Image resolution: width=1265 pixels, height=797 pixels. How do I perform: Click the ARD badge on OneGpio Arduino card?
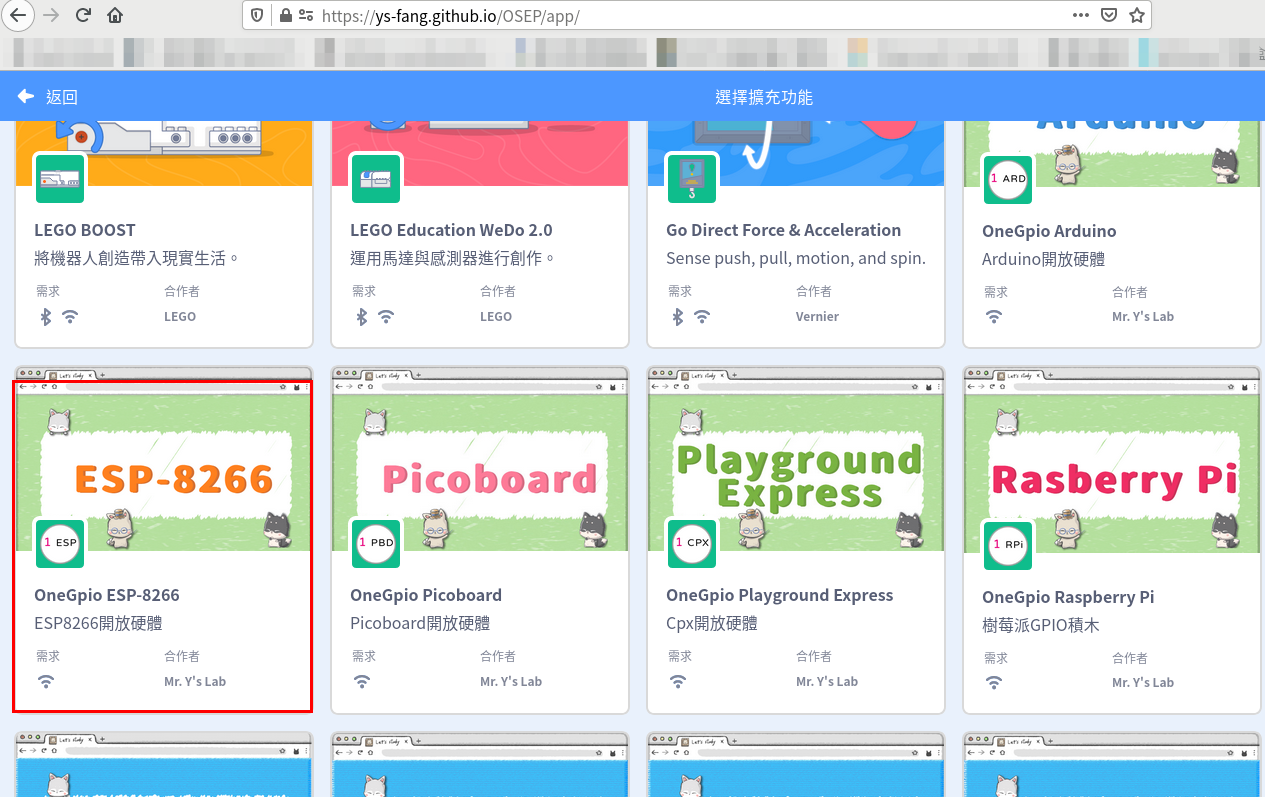pos(1008,179)
